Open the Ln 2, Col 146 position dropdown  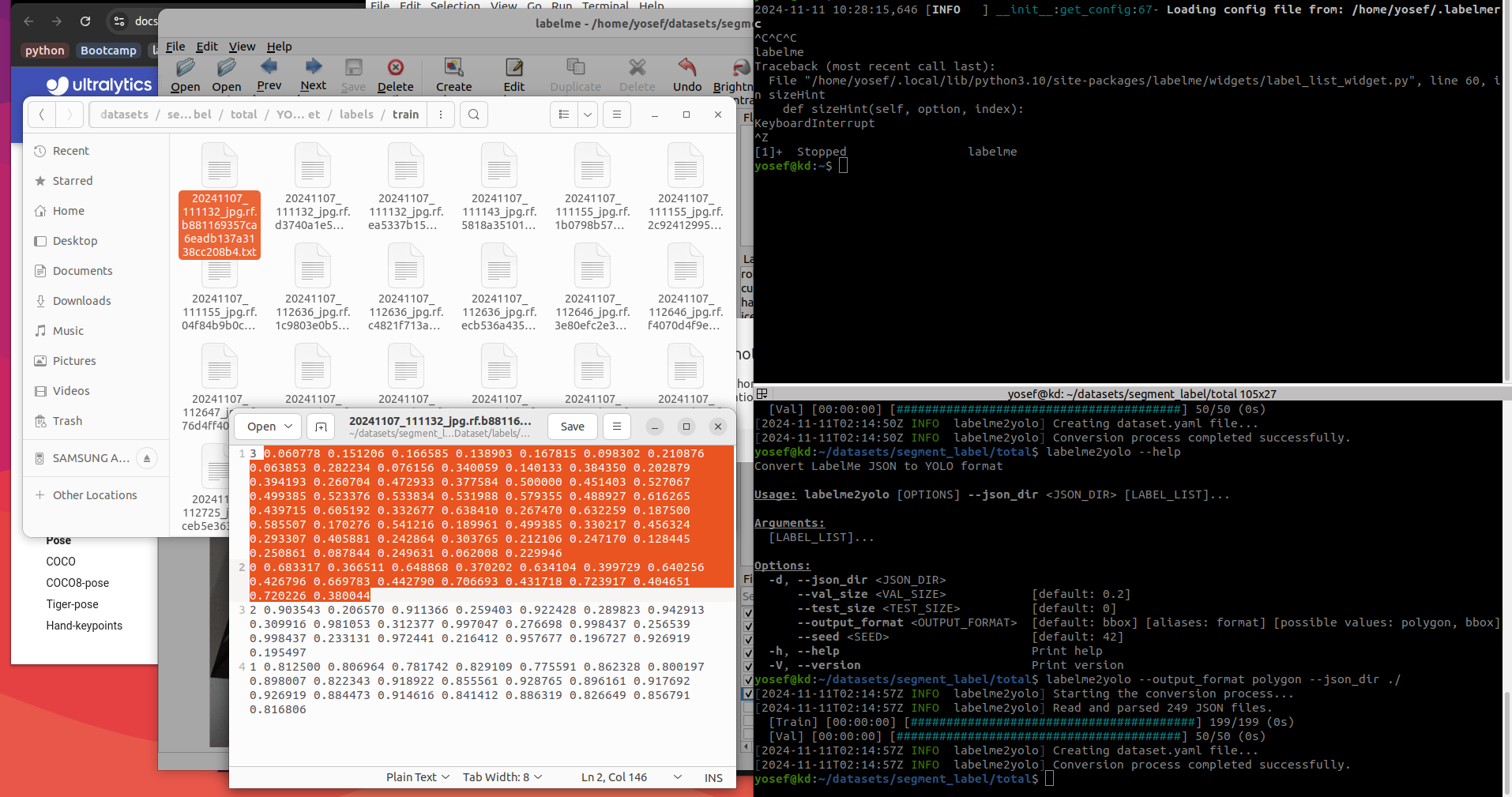click(x=631, y=777)
